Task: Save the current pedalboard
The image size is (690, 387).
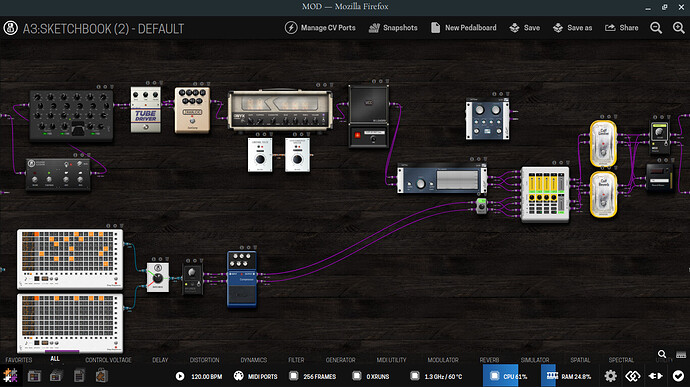Action: pos(525,28)
